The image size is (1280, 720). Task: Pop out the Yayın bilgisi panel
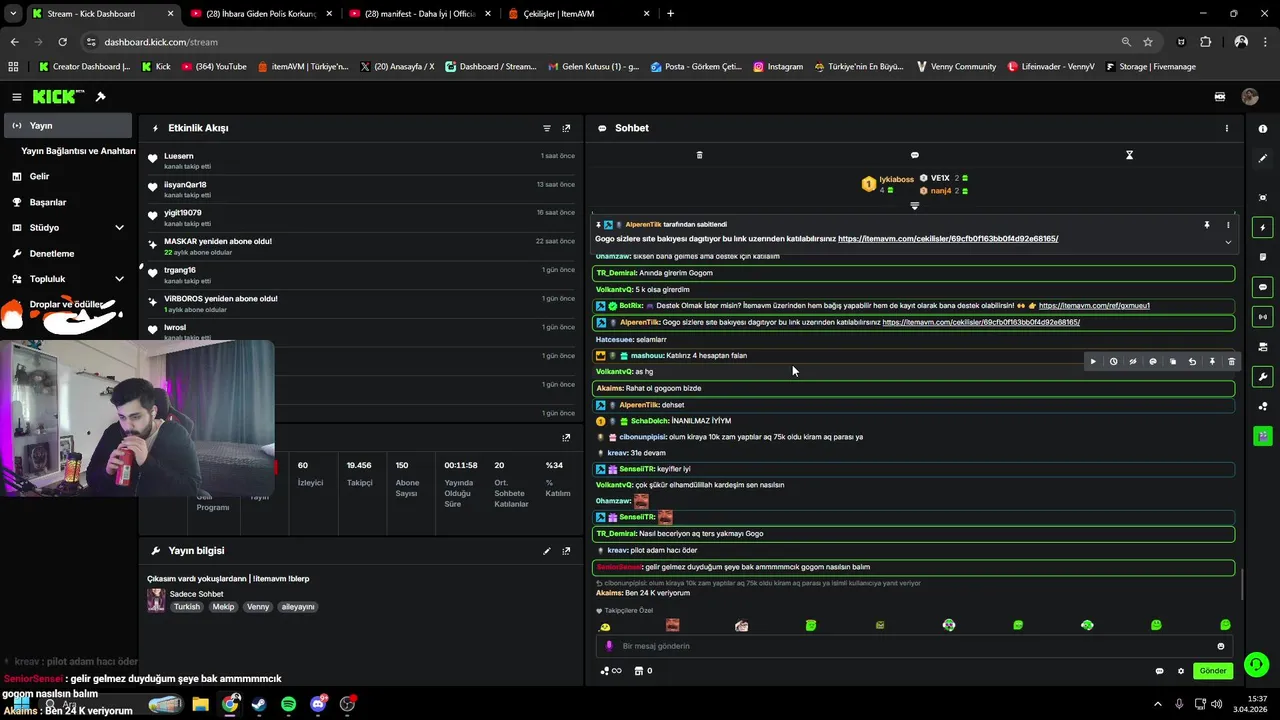[566, 551]
